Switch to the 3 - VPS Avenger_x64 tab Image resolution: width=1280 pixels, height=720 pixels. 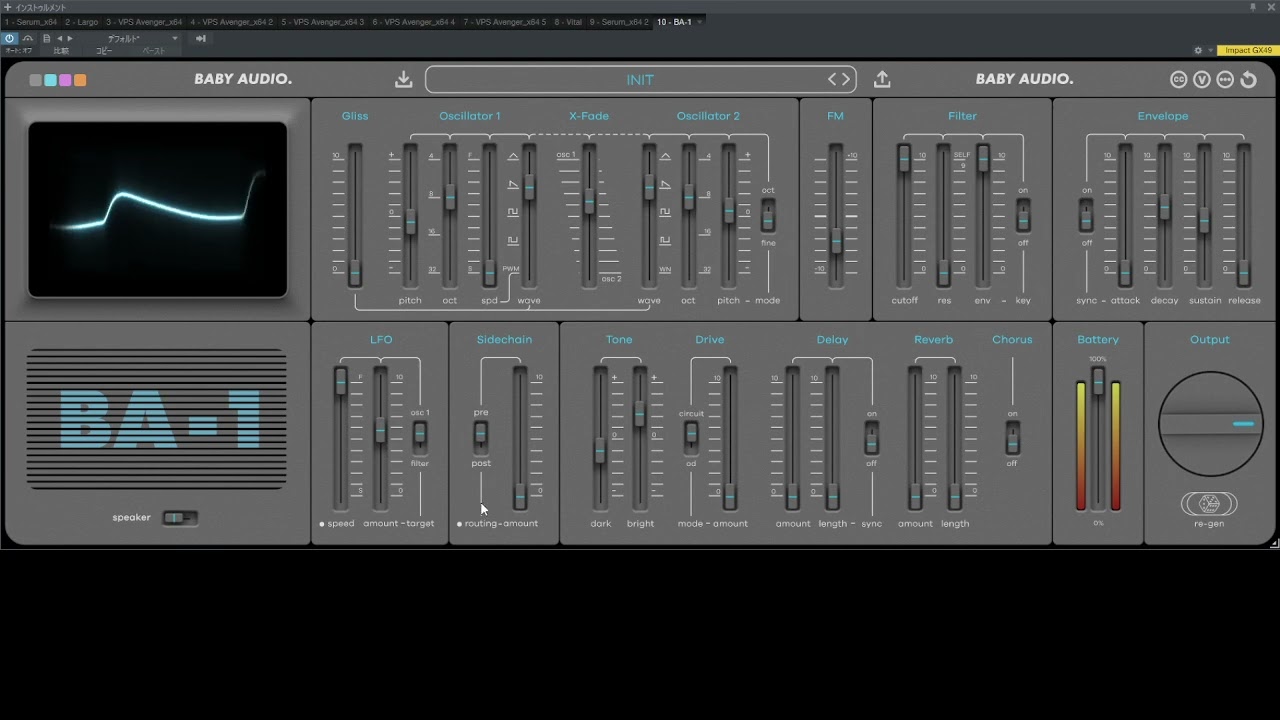(x=144, y=21)
